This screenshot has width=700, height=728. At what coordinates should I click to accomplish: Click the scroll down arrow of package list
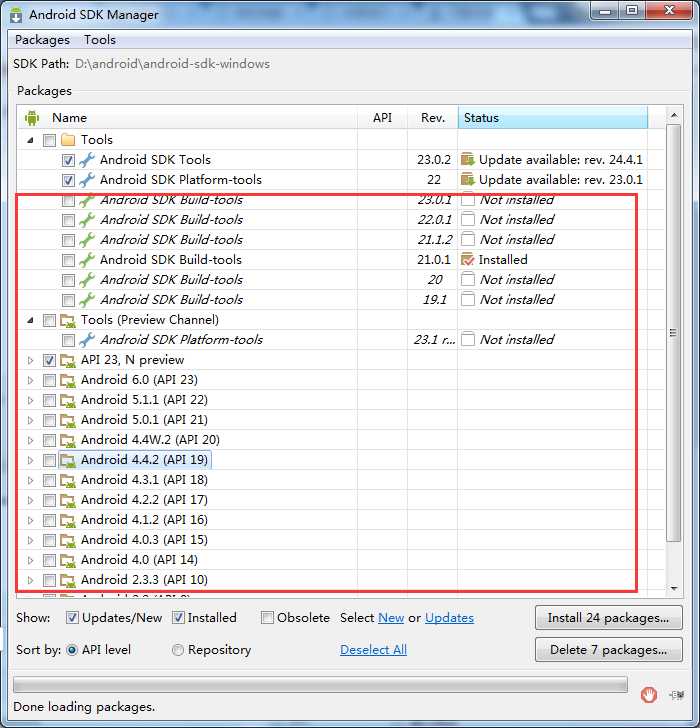(674, 588)
